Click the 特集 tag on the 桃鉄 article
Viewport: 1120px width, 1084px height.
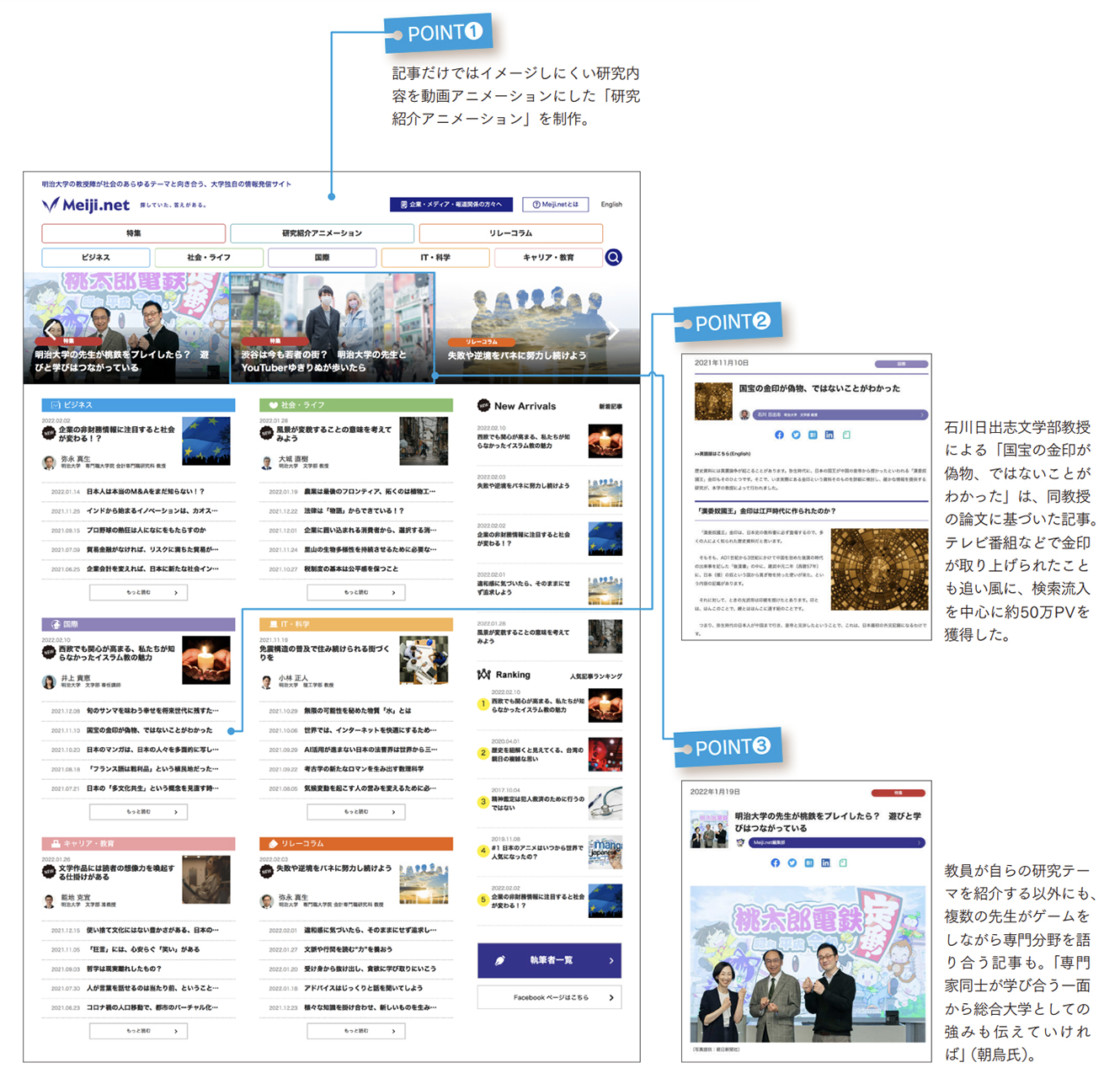click(x=899, y=793)
